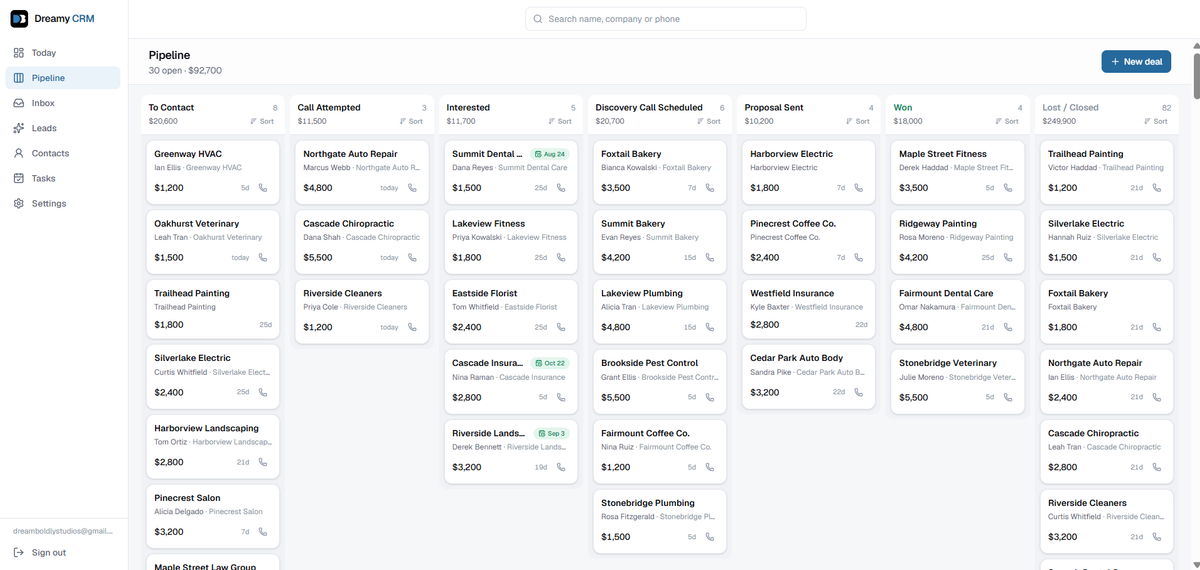This screenshot has width=1200, height=570.
Task: Sort the Lost / Closed column
Action: tap(1158, 121)
